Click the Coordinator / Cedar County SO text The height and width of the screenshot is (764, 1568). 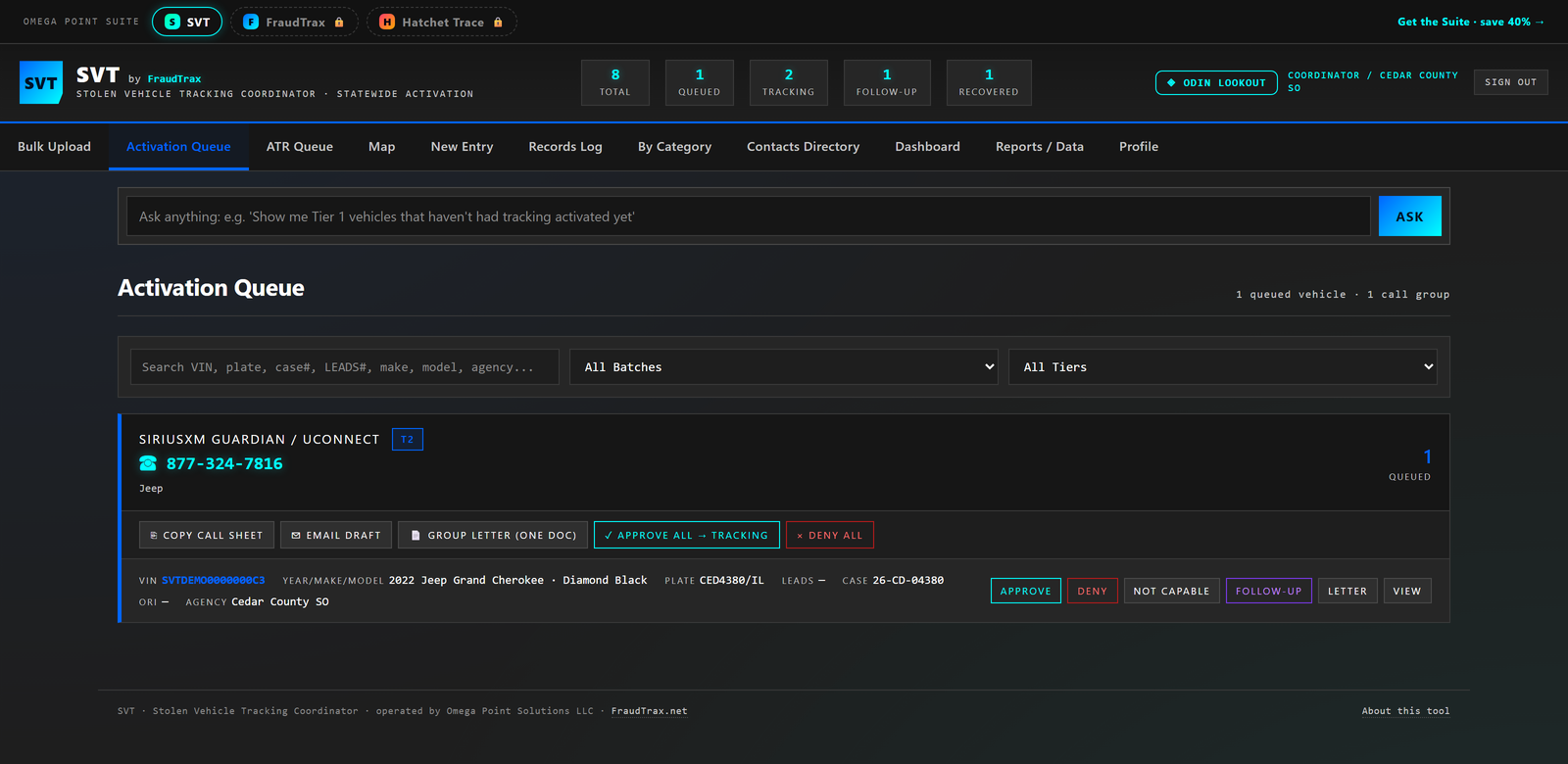[x=1373, y=81]
